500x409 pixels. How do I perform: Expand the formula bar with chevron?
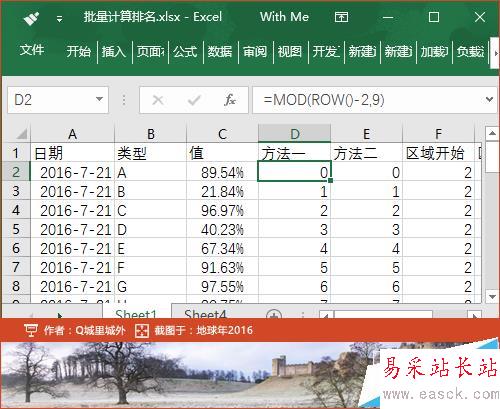tap(489, 99)
